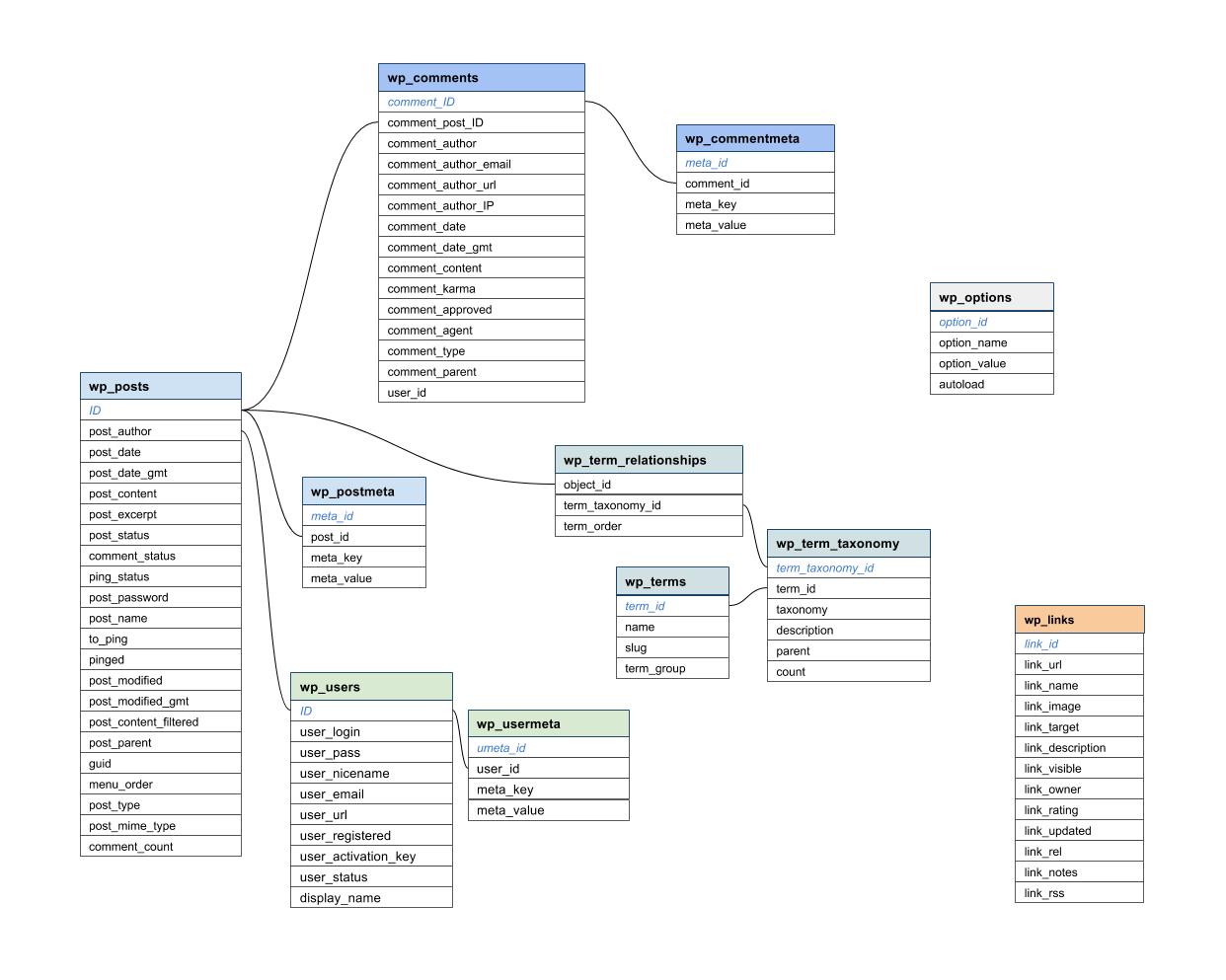Click the link_rating row
1226x980 pixels.
[x=1079, y=809]
